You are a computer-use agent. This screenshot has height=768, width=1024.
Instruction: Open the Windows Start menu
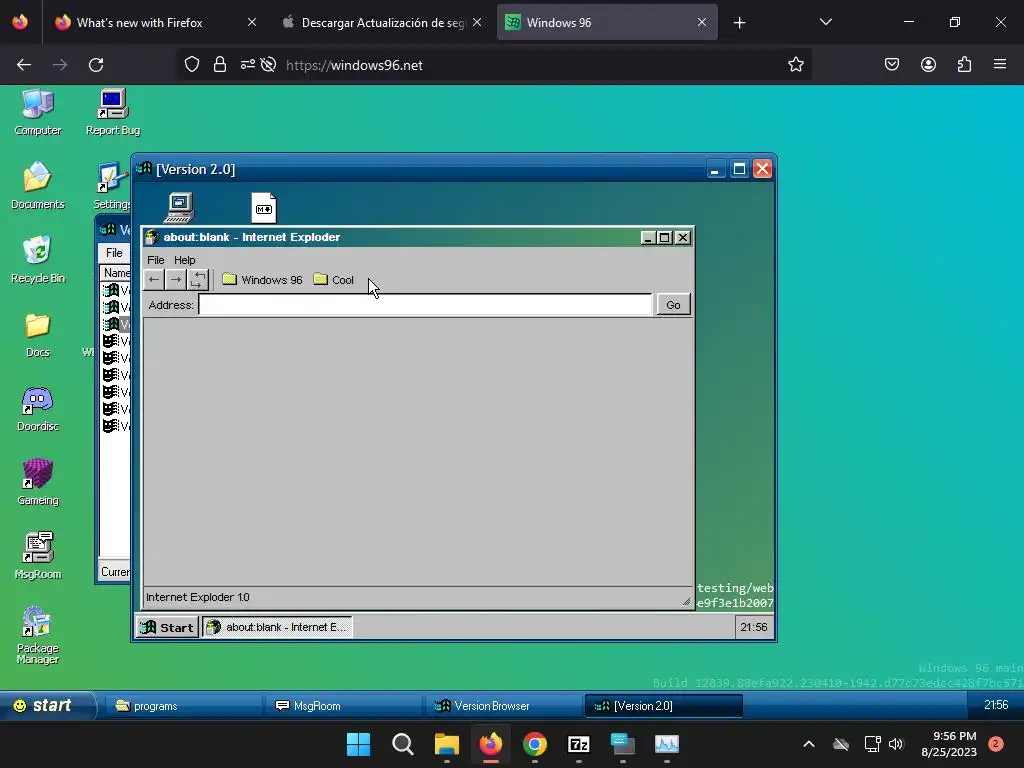pyautogui.click(x=359, y=744)
